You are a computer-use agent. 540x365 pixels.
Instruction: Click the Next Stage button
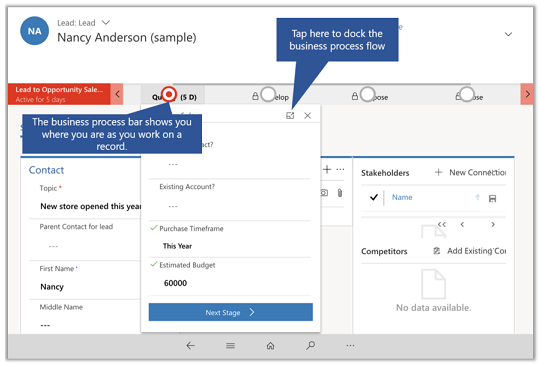tap(231, 312)
